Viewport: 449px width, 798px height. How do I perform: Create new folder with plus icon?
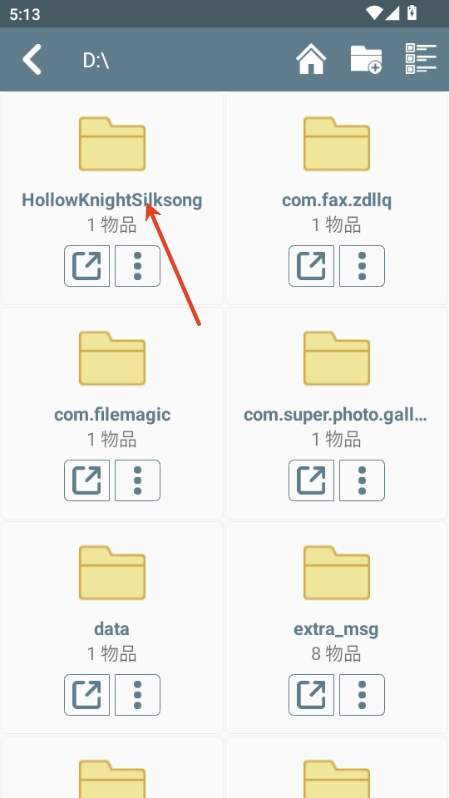pos(366,60)
